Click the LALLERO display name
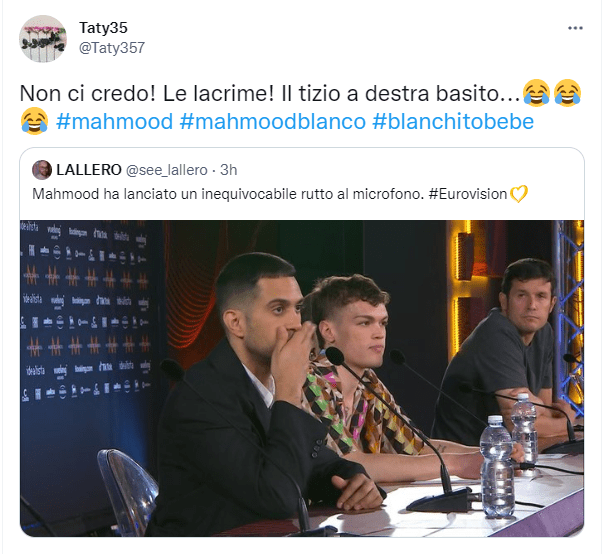The image size is (603, 554). pyautogui.click(x=89, y=170)
